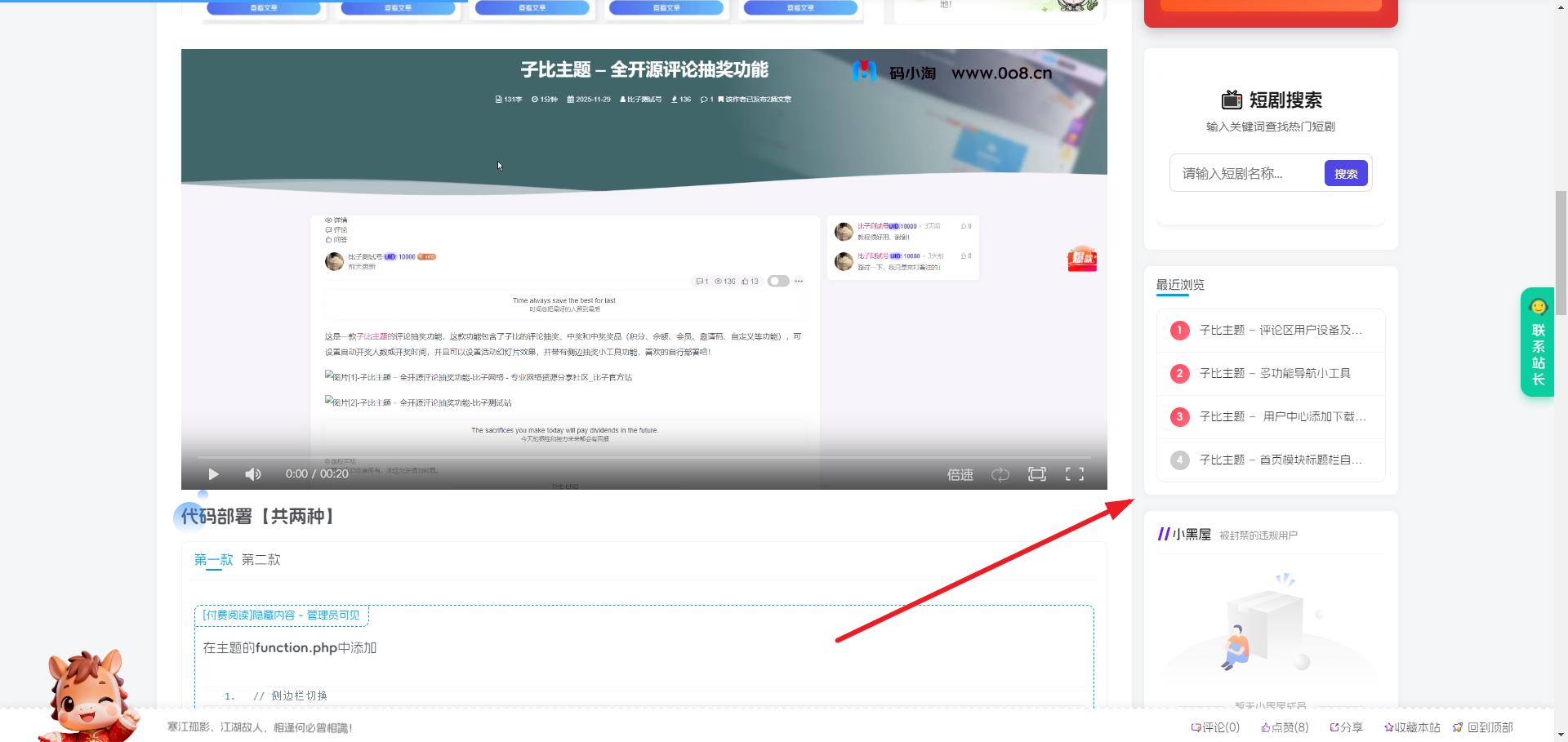This screenshot has height=742, width=1568.
Task: Click the 被封禁的违规用户 subtitle text
Action: tap(1258, 535)
